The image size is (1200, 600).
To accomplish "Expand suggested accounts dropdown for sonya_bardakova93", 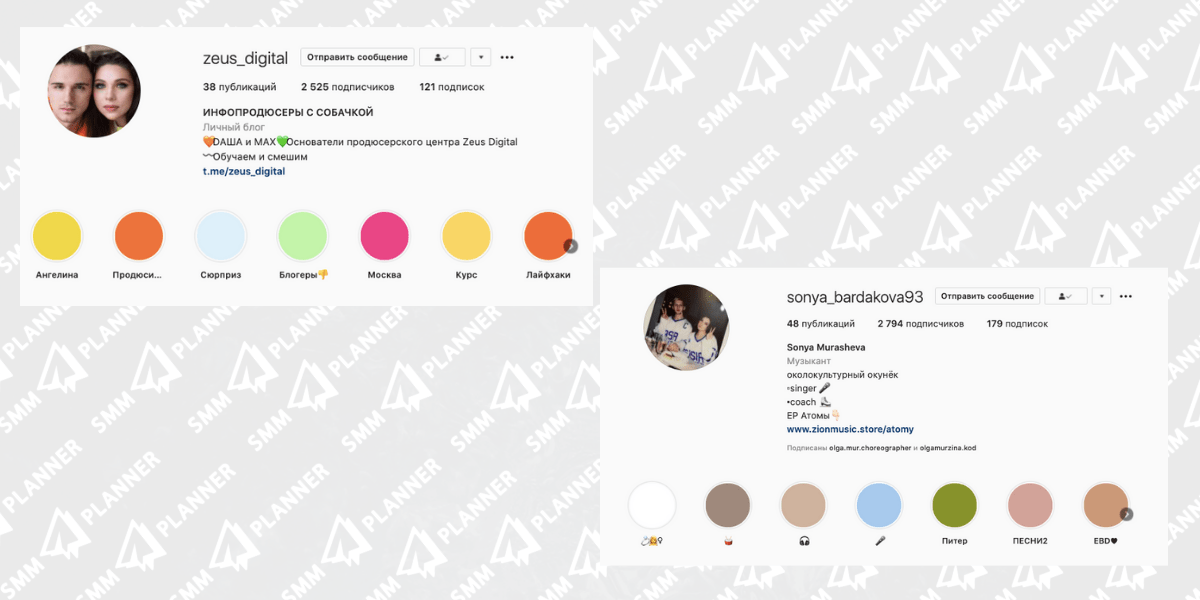I will [1102, 297].
